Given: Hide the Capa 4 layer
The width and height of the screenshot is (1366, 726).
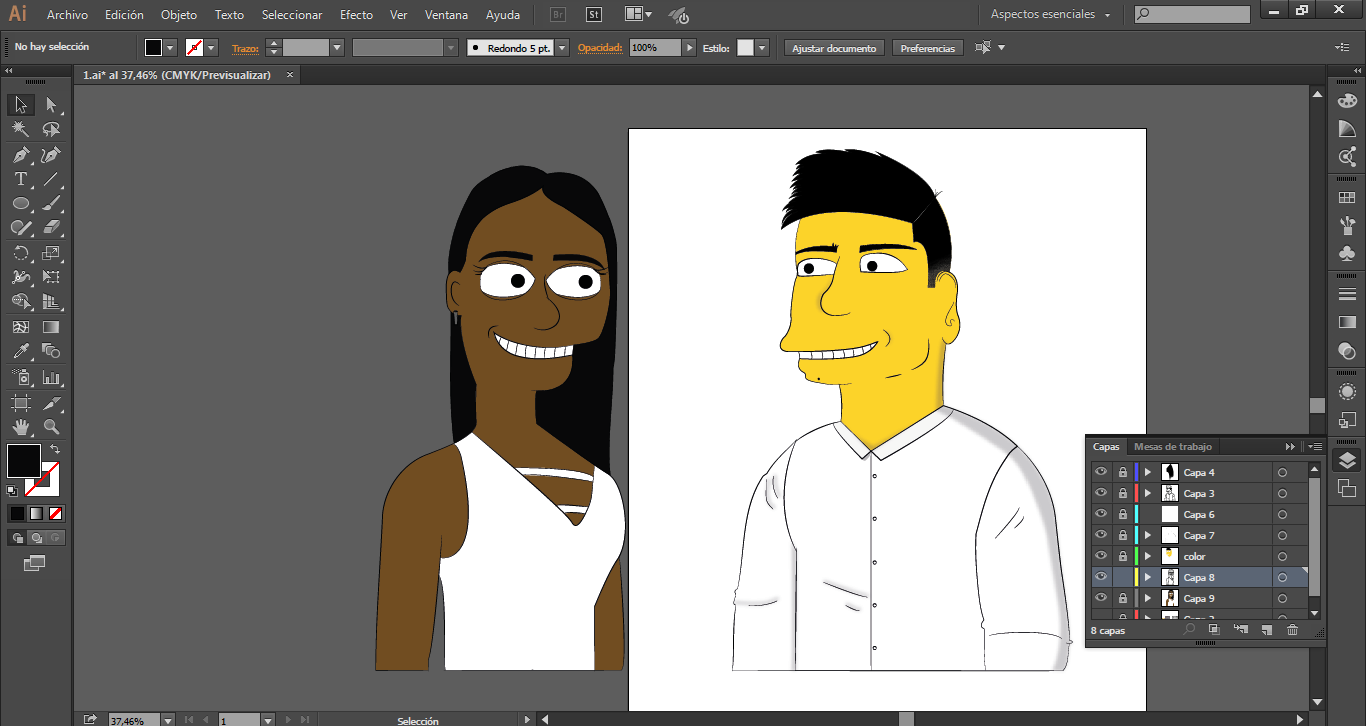Looking at the screenshot, I should 1101,472.
